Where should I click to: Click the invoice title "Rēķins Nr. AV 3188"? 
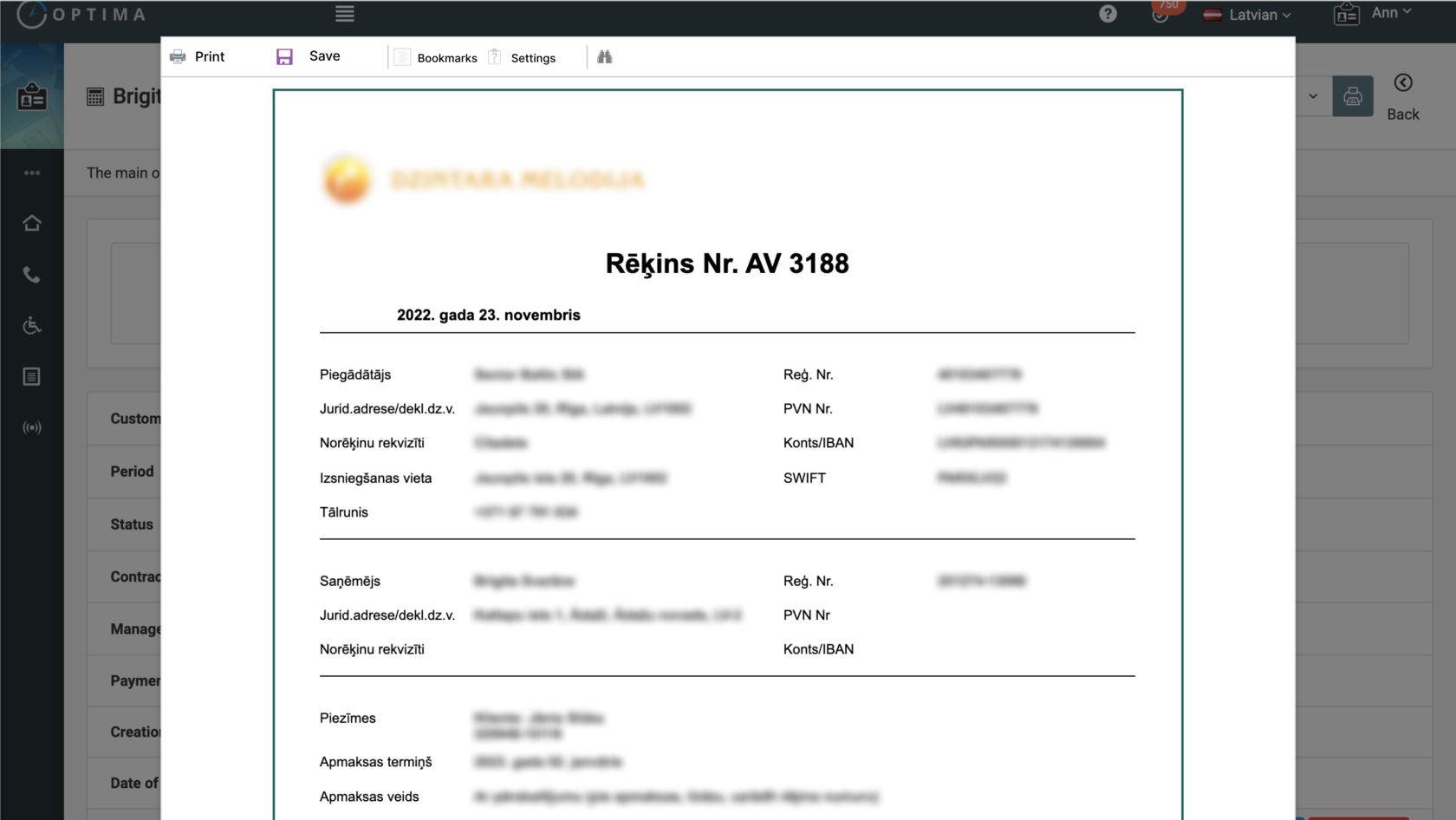click(x=727, y=264)
